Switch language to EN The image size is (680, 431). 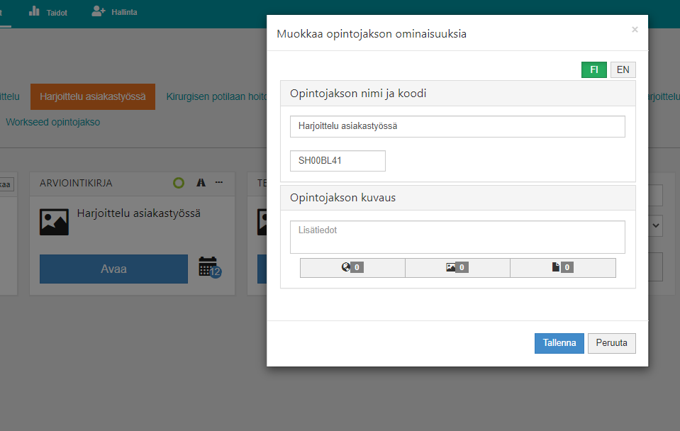point(622,70)
